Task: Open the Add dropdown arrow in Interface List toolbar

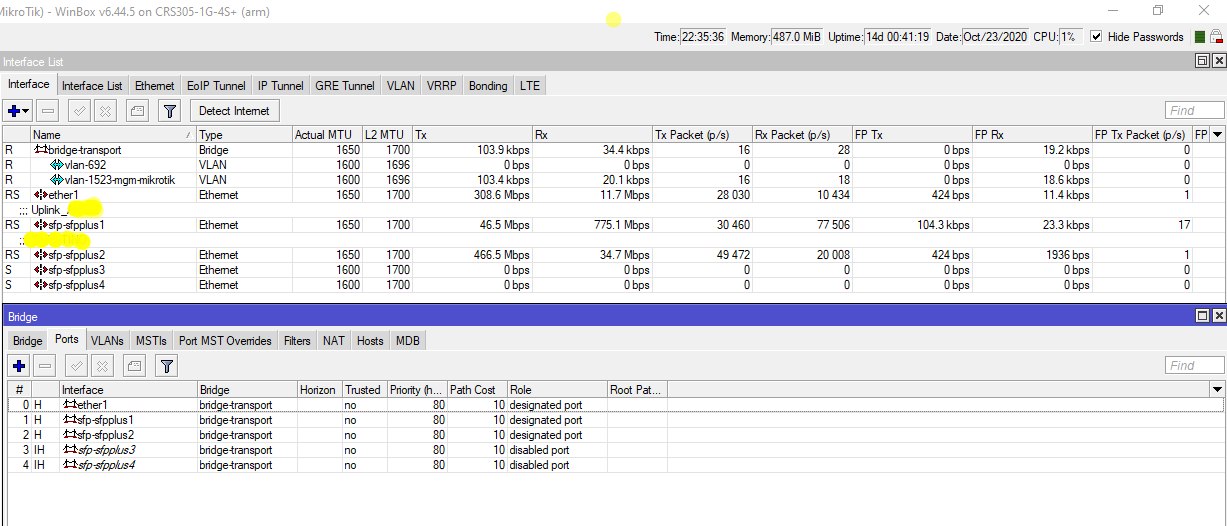Action: pyautogui.click(x=27, y=111)
